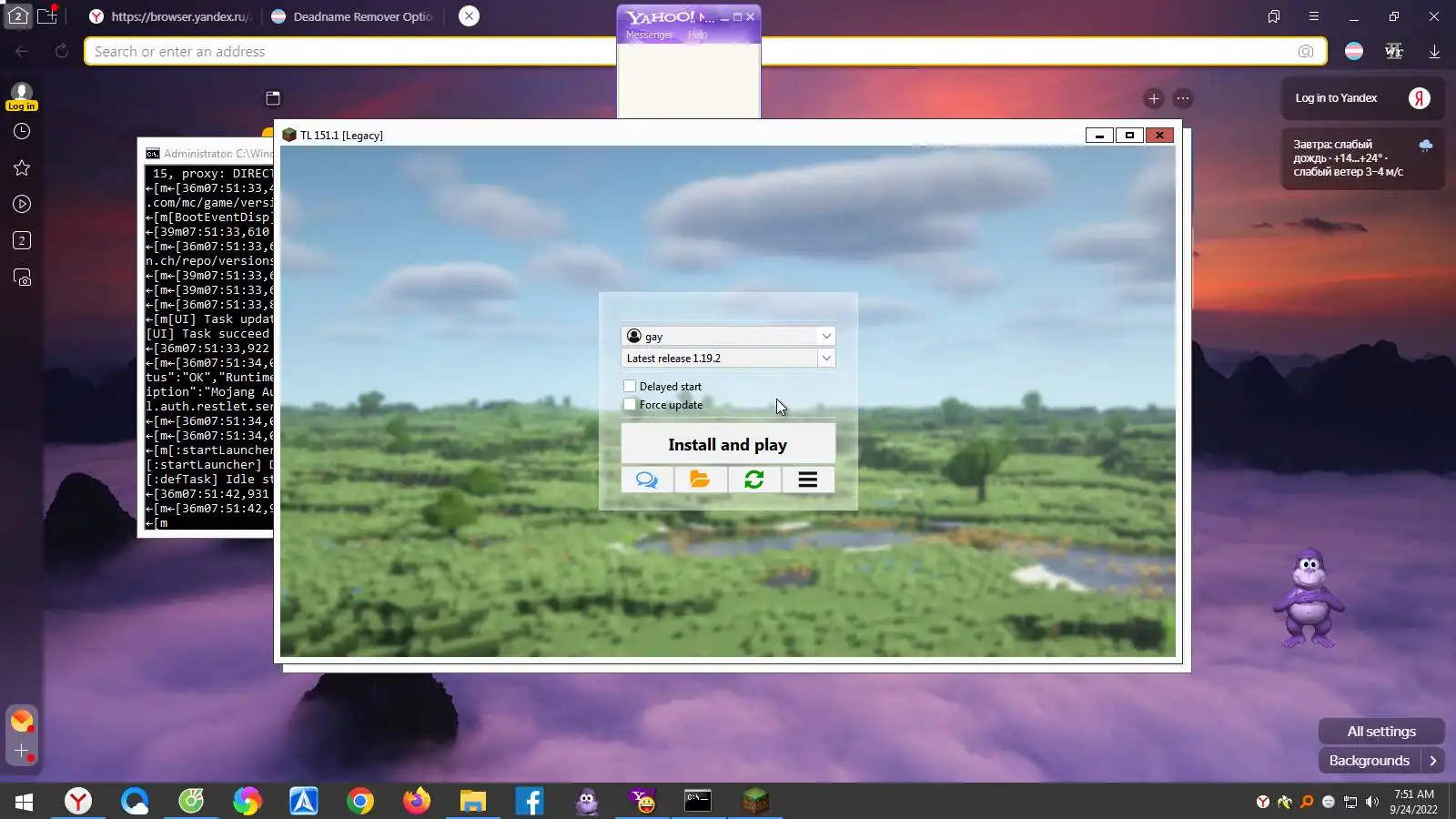Viewport: 1456px width, 819px height.
Task: Click the Administrator command prompt title bar
Action: 207,153
